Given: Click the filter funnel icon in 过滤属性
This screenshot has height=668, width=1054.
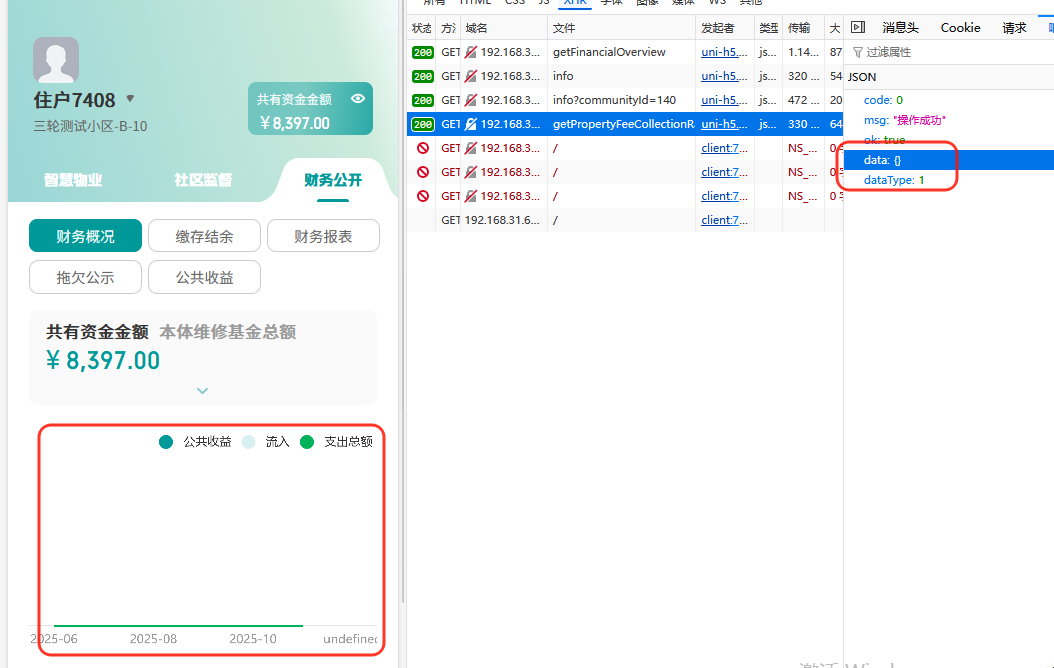Looking at the screenshot, I should tap(857, 52).
